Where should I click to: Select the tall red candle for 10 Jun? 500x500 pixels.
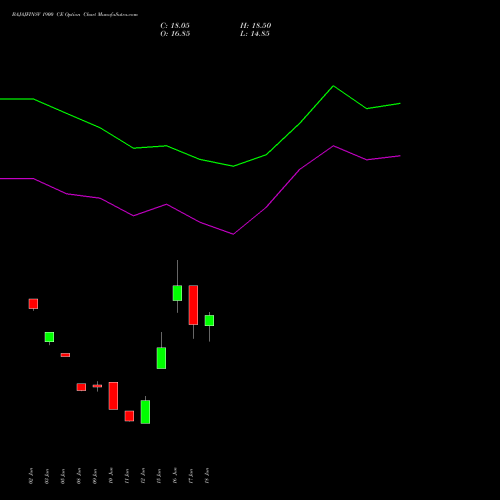tap(113, 396)
